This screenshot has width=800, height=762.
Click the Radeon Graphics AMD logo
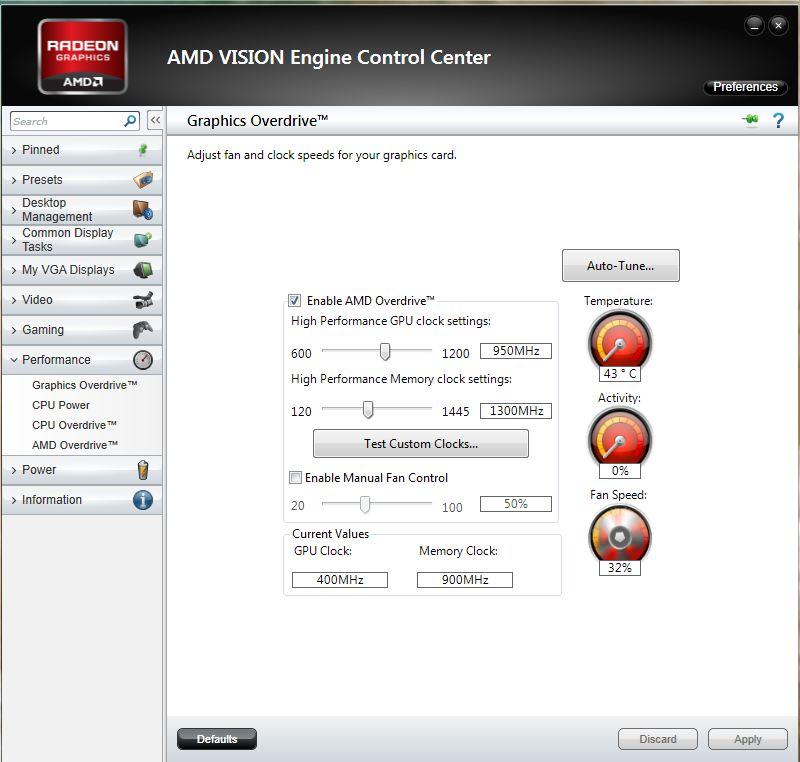coord(82,57)
